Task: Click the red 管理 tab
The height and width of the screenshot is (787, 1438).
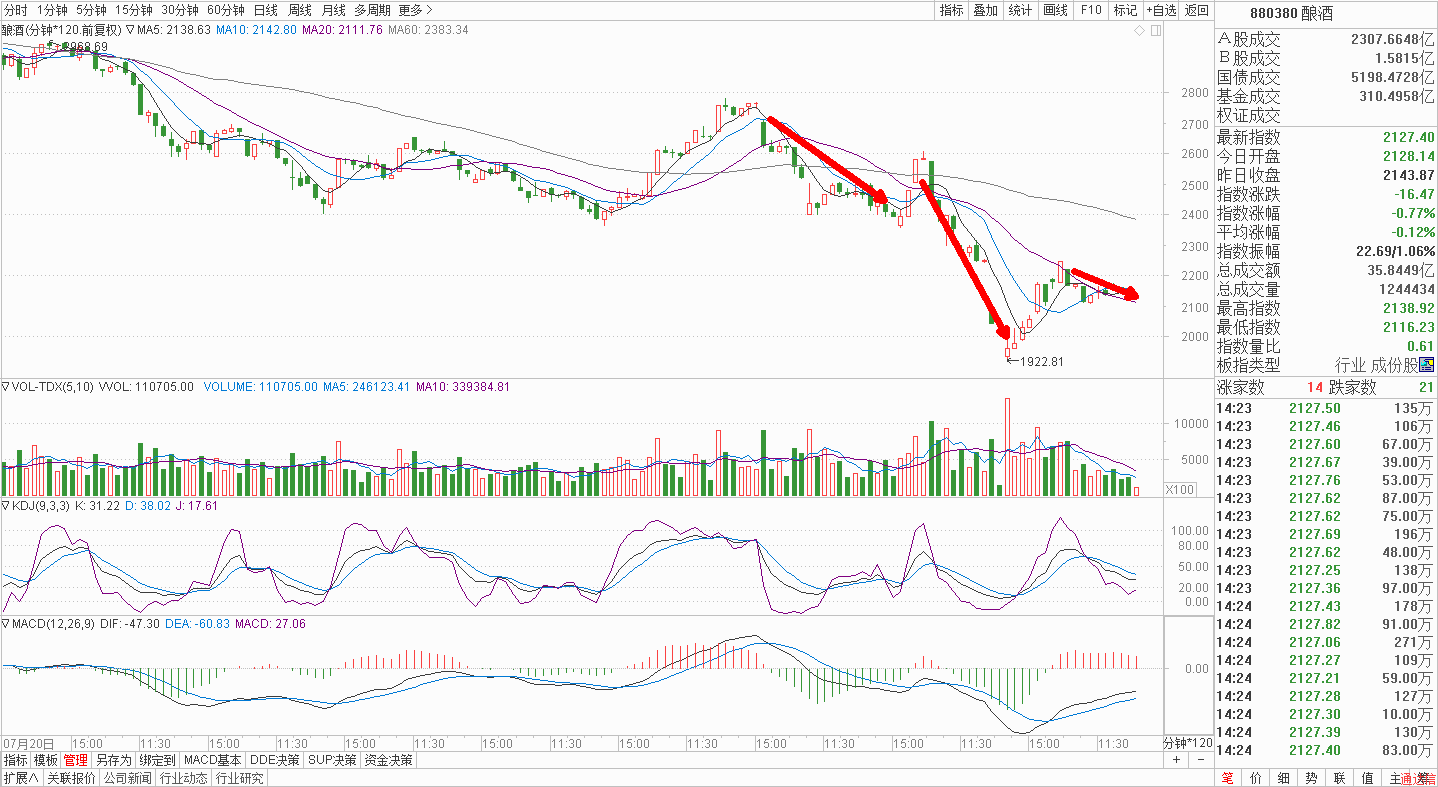Action: (76, 760)
